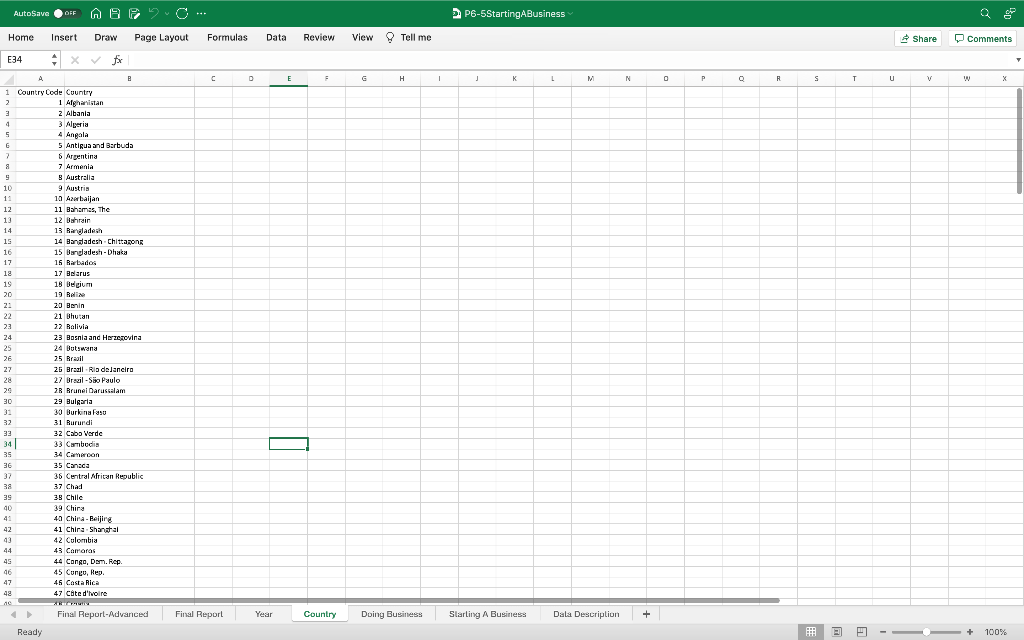Open the Undo history dropdown chevron
This screenshot has width=1024, height=640.
pos(167,13)
